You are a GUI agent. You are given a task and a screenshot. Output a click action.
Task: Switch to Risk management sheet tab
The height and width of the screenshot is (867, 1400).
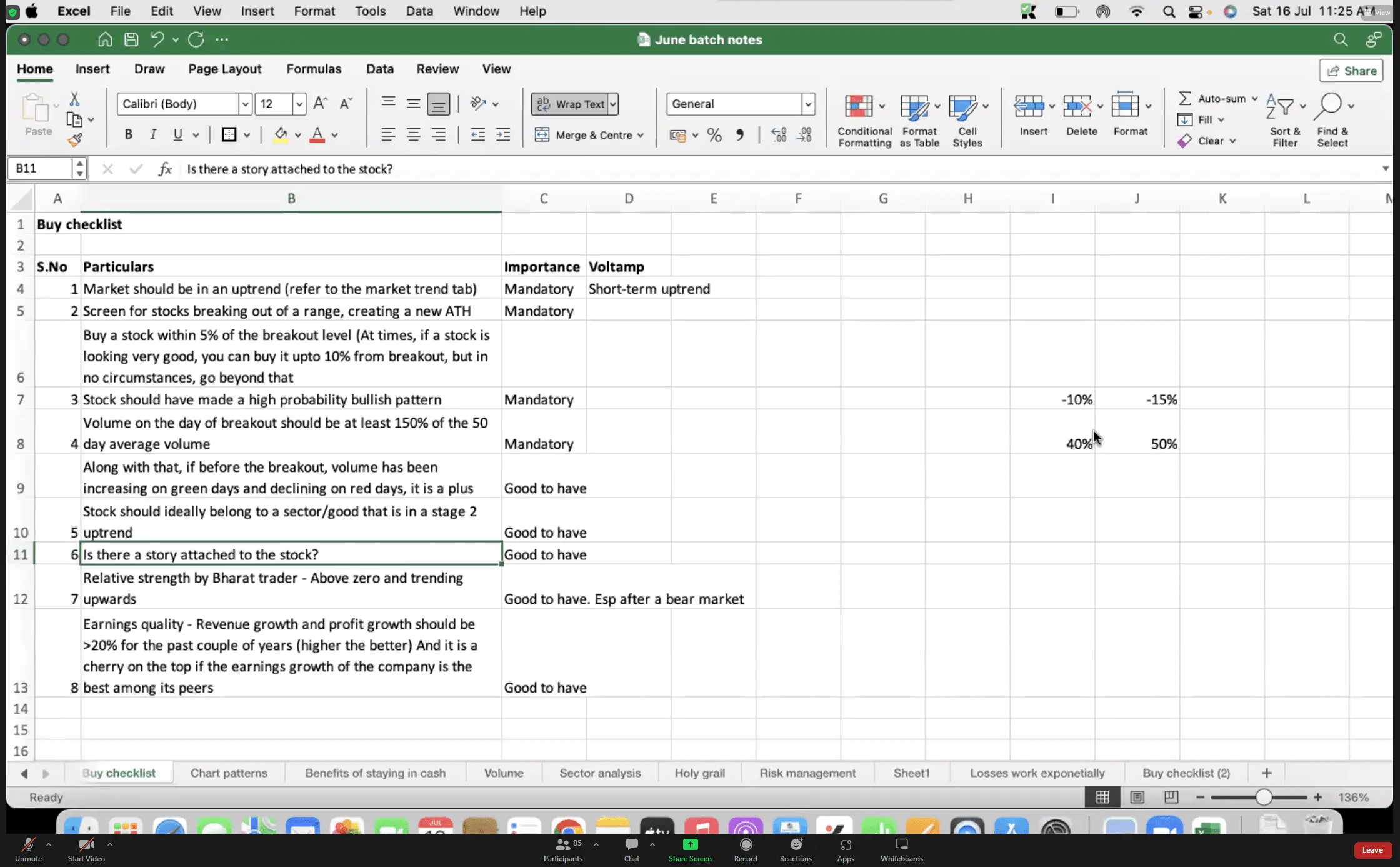(x=807, y=773)
